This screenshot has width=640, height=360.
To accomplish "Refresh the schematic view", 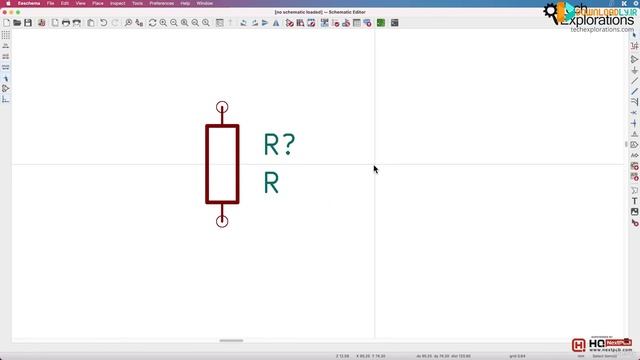I will click(152, 23).
